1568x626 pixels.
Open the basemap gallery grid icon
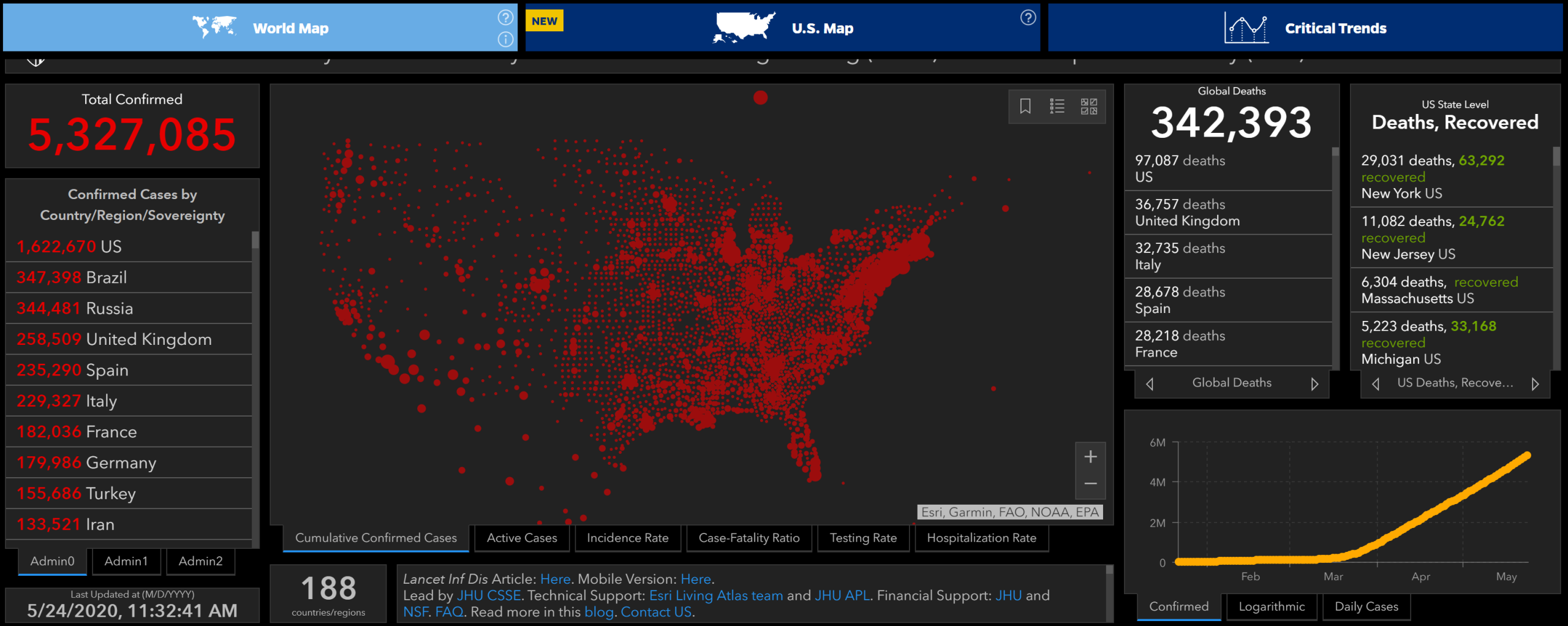click(x=1088, y=107)
